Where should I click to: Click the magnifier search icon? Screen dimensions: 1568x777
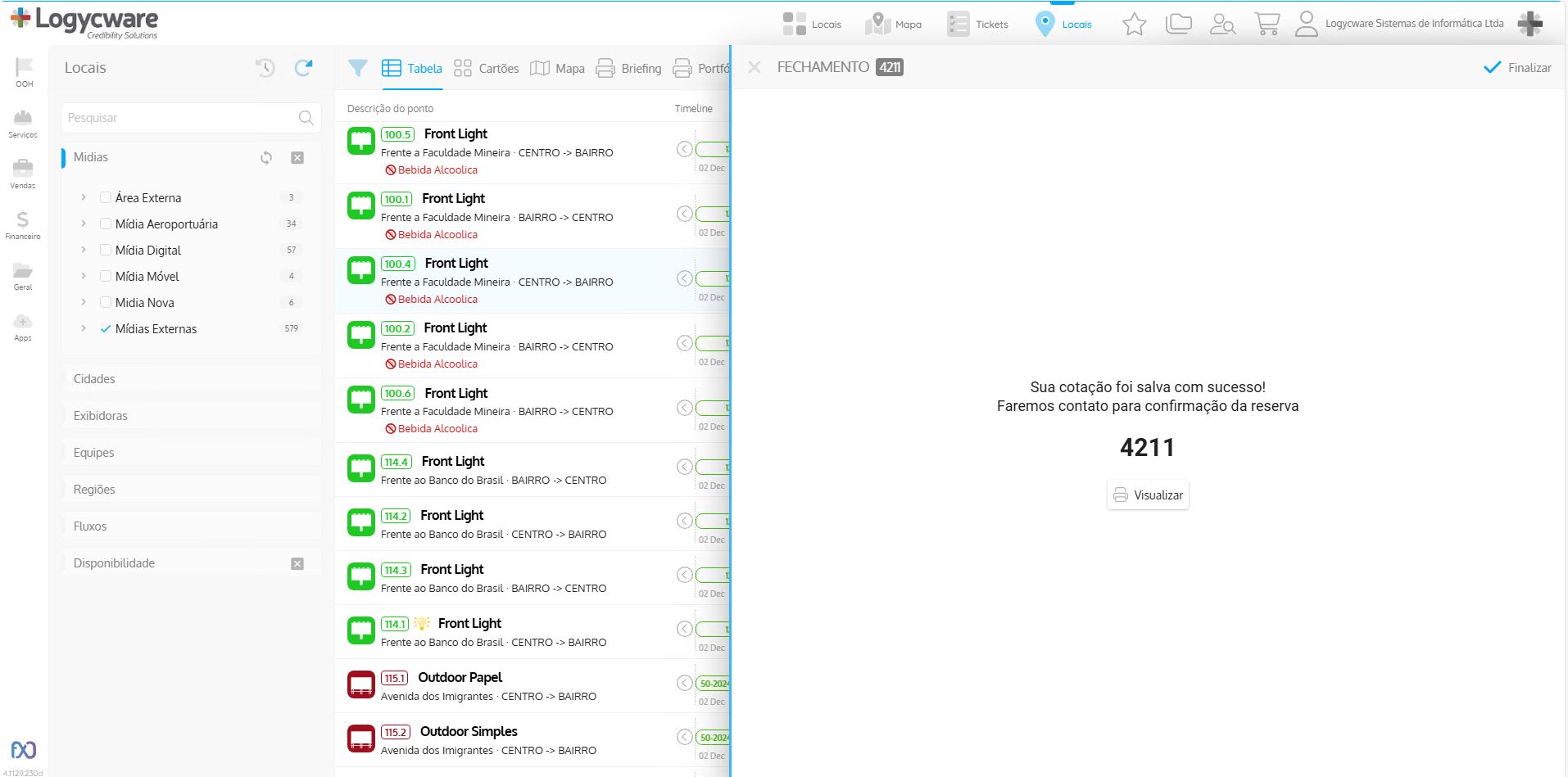pyautogui.click(x=306, y=118)
